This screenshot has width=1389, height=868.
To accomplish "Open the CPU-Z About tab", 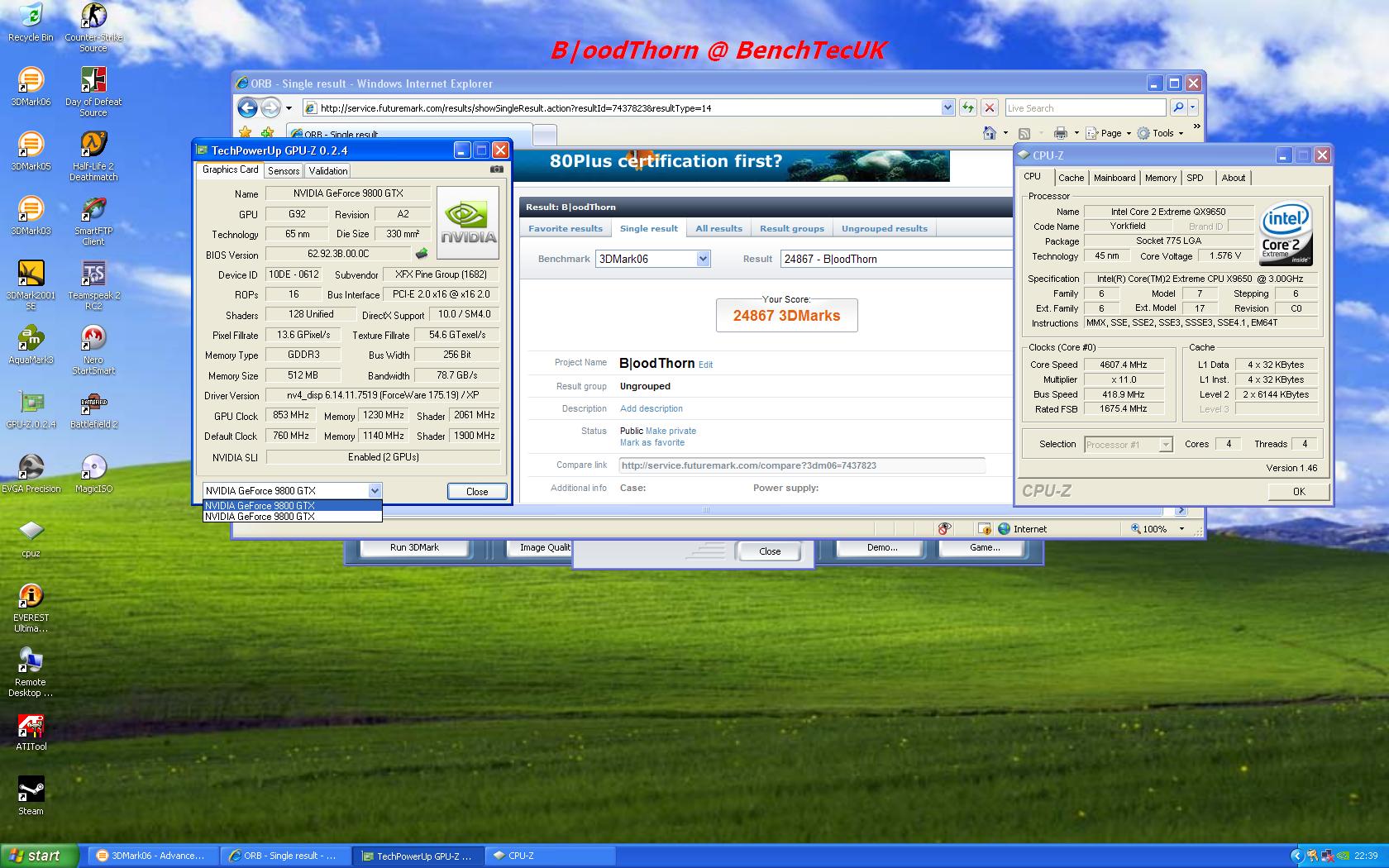I will [x=1234, y=178].
